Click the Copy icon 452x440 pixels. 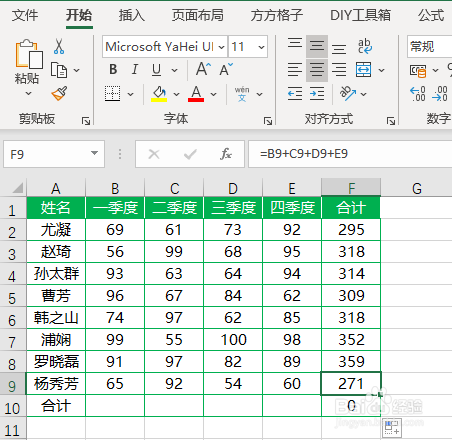click(59, 70)
